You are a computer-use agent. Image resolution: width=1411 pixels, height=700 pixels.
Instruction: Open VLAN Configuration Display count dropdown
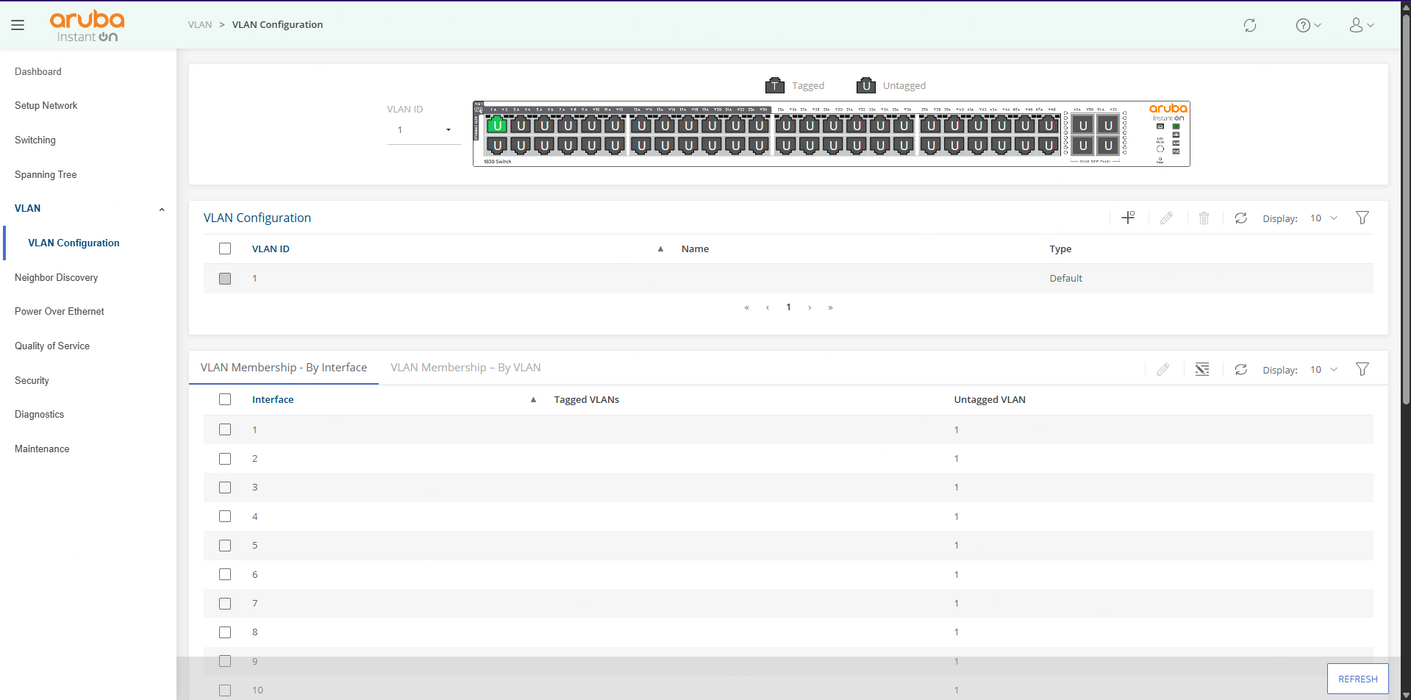pos(1324,218)
